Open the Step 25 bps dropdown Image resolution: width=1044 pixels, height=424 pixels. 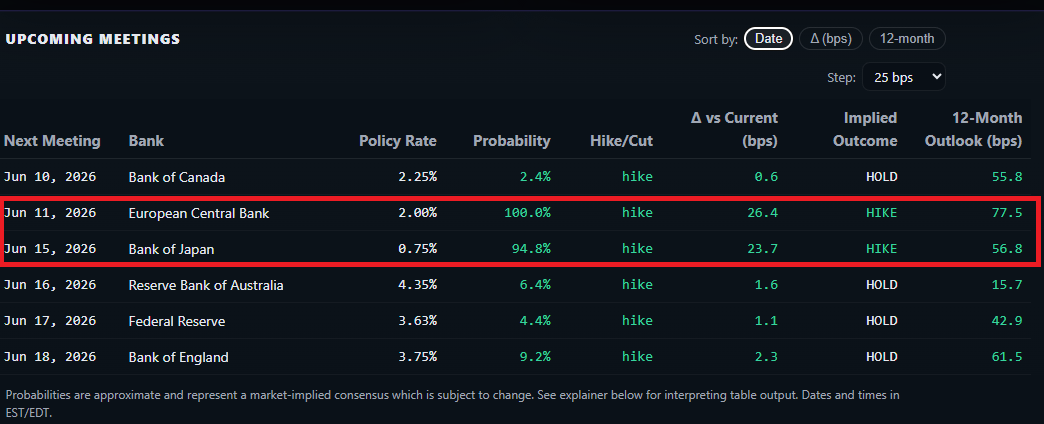904,77
